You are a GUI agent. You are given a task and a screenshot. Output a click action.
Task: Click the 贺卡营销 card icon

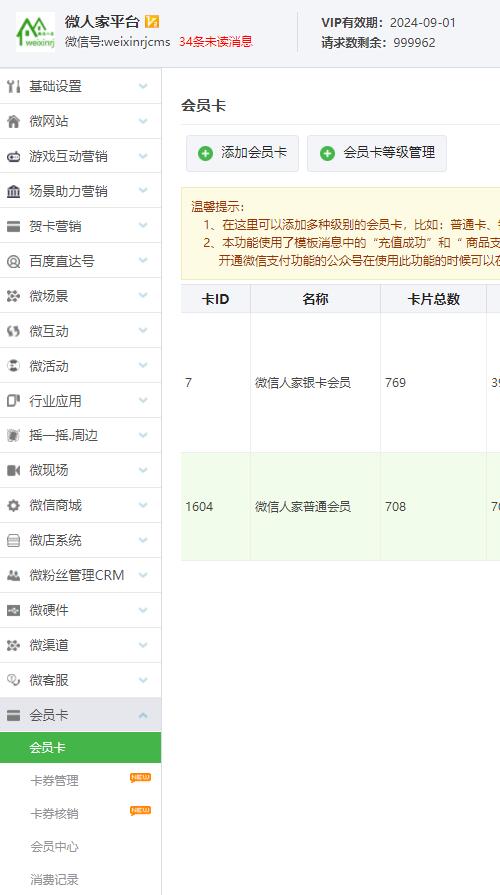13,226
